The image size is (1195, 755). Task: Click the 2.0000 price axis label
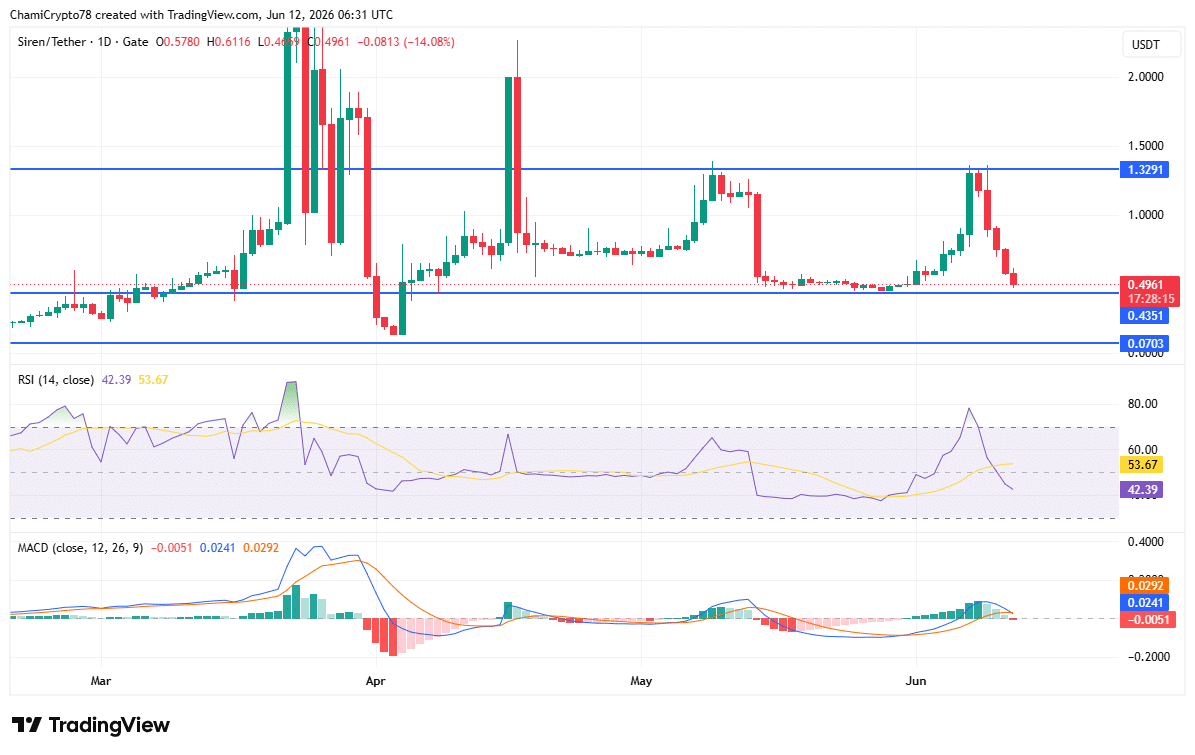(1145, 77)
